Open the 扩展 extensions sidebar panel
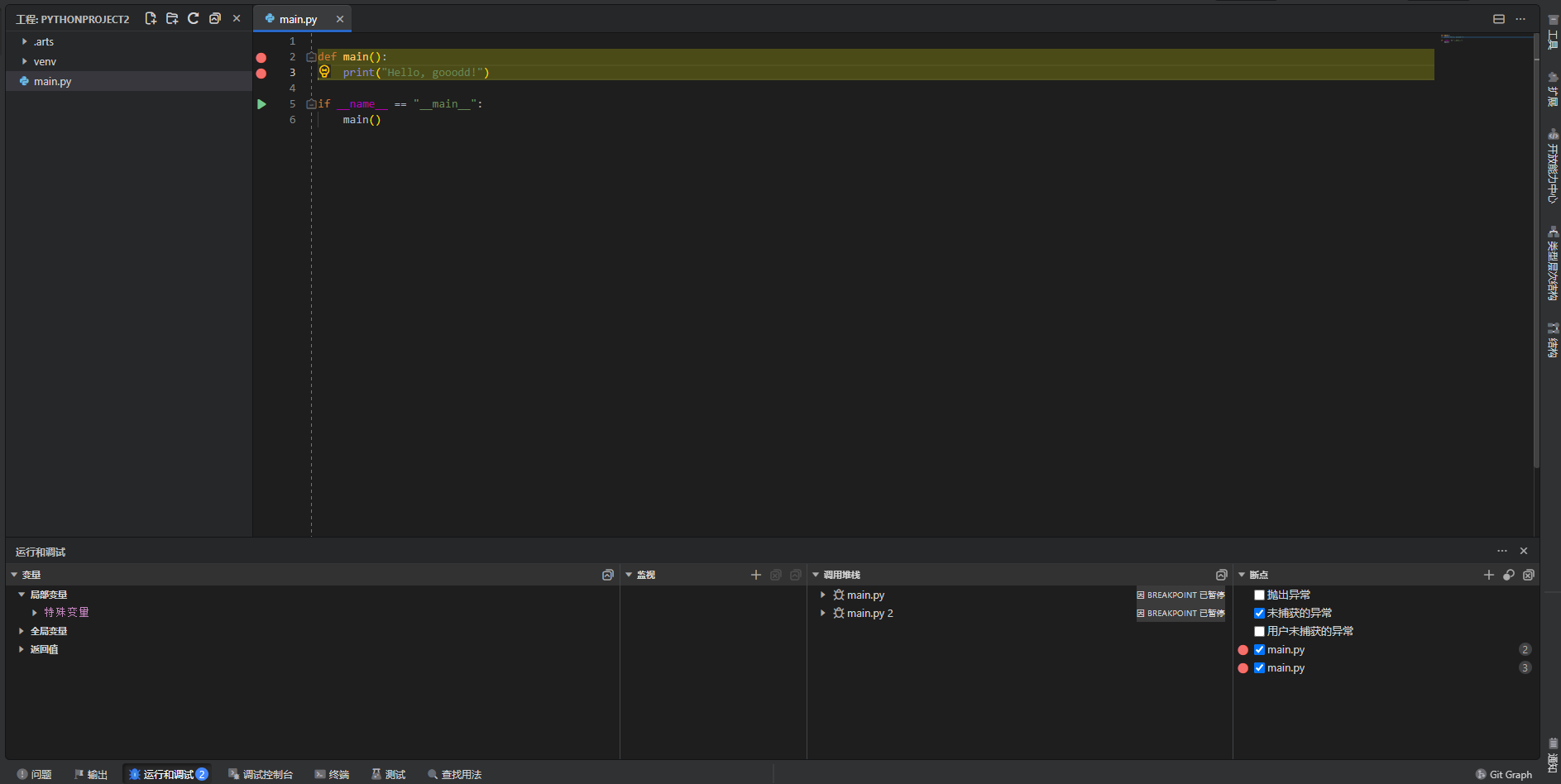This screenshot has width=1561, height=784. point(1553,89)
